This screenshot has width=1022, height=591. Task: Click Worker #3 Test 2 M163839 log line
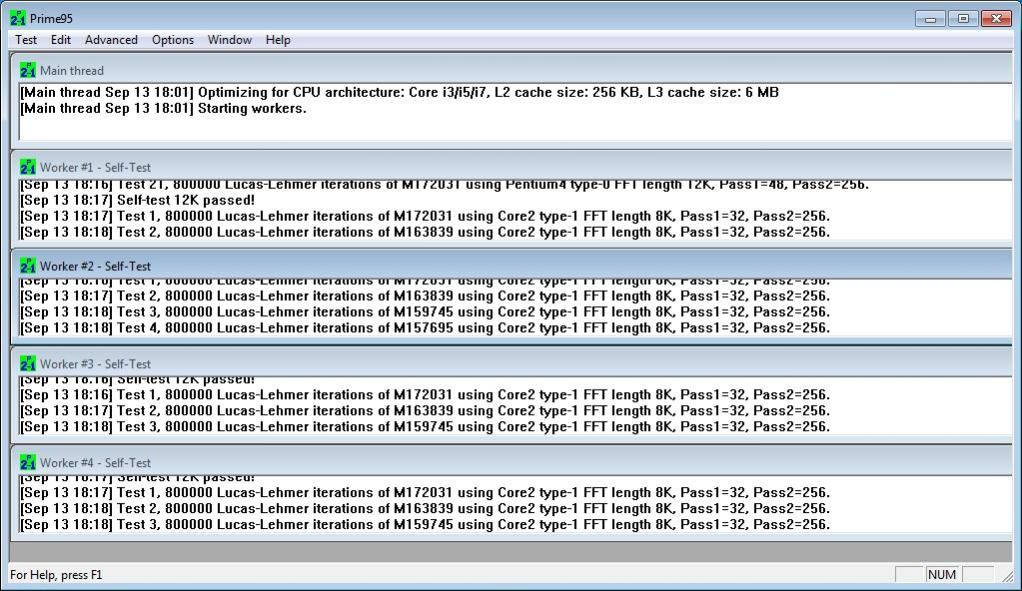coord(425,411)
